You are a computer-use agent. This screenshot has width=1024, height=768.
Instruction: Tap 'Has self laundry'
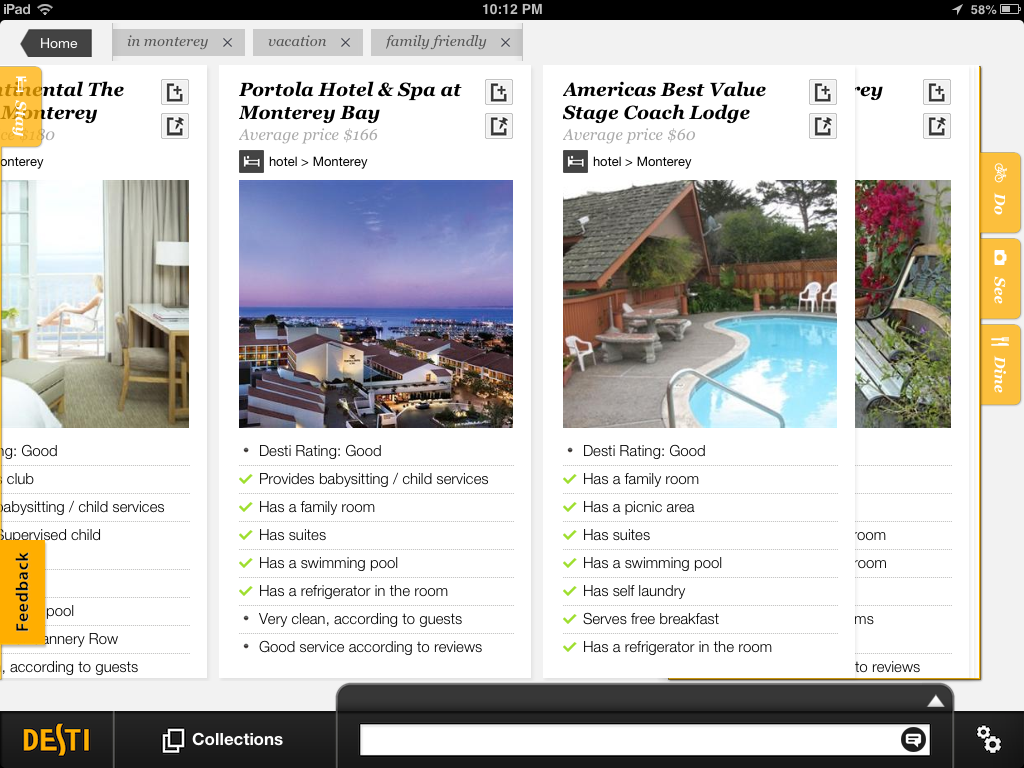coord(634,591)
